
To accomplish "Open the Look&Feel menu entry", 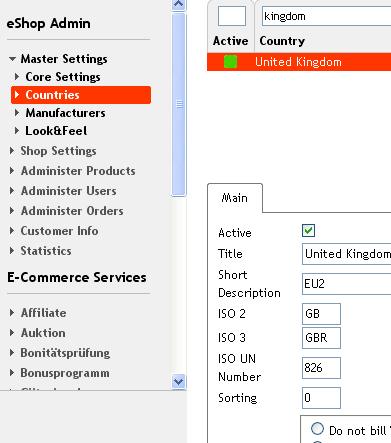I will (56, 131).
